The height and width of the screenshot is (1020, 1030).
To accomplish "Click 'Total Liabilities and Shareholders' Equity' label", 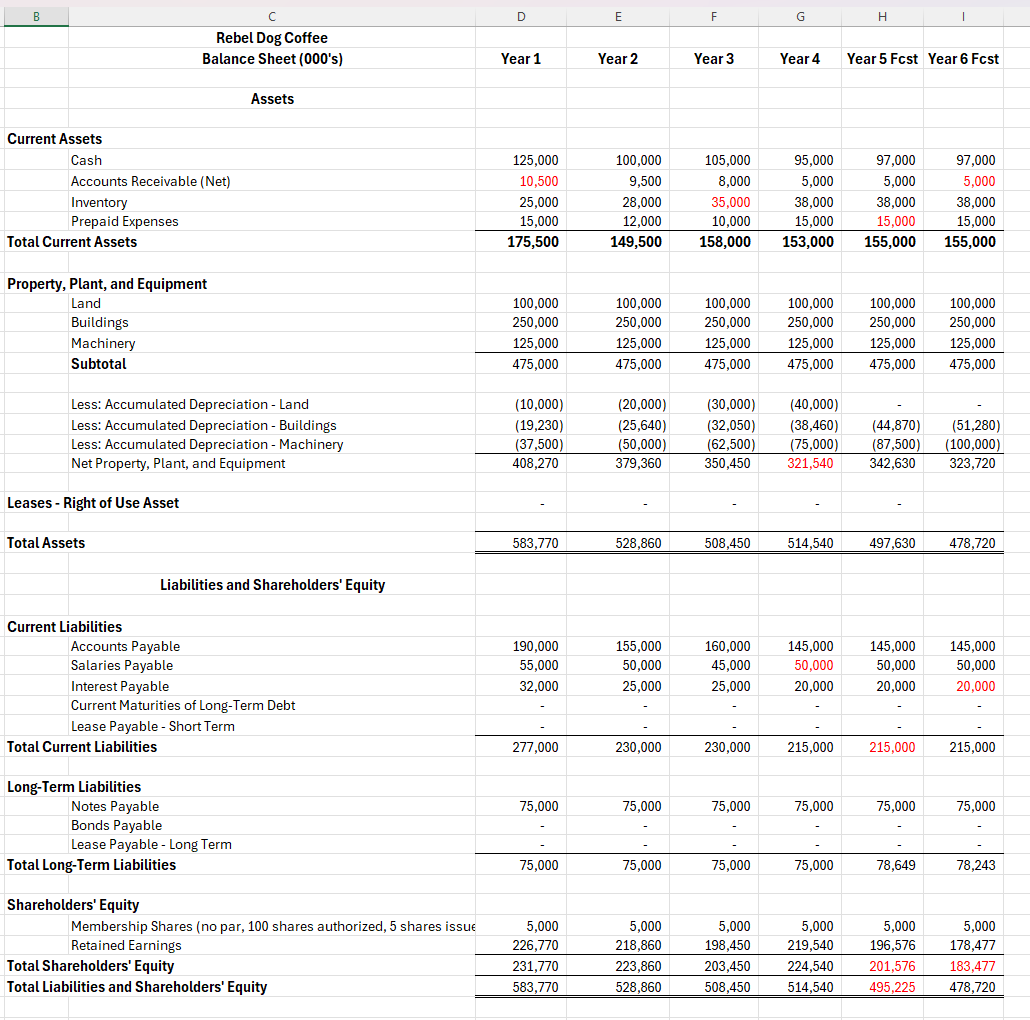I will [x=137, y=988].
